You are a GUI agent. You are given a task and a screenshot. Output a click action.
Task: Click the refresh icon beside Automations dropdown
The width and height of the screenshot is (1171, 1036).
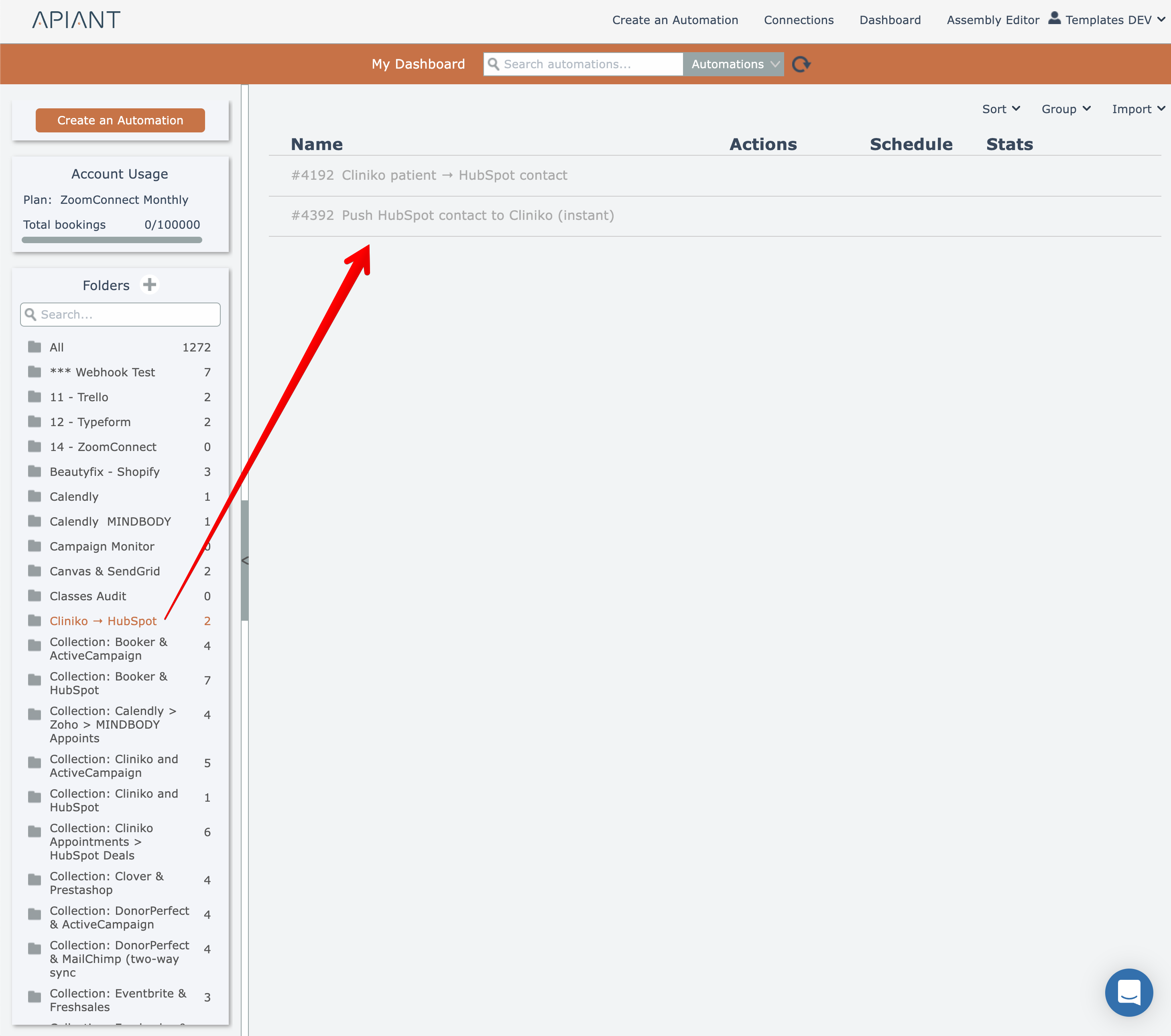click(x=801, y=64)
